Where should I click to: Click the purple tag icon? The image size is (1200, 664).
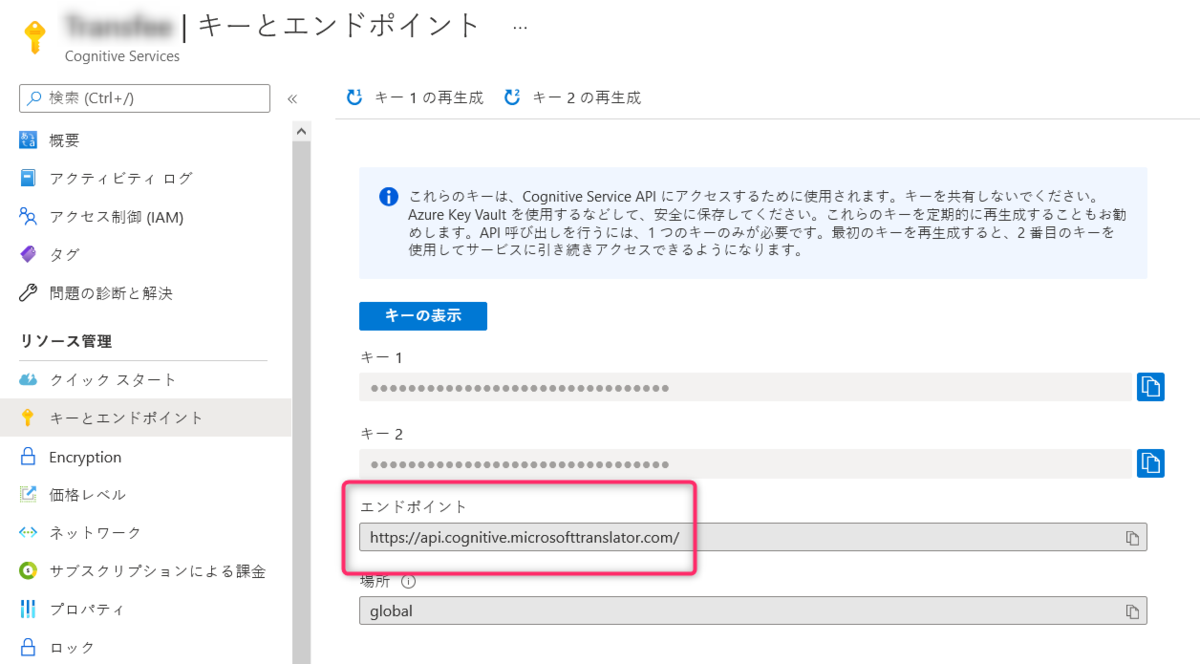tap(28, 255)
